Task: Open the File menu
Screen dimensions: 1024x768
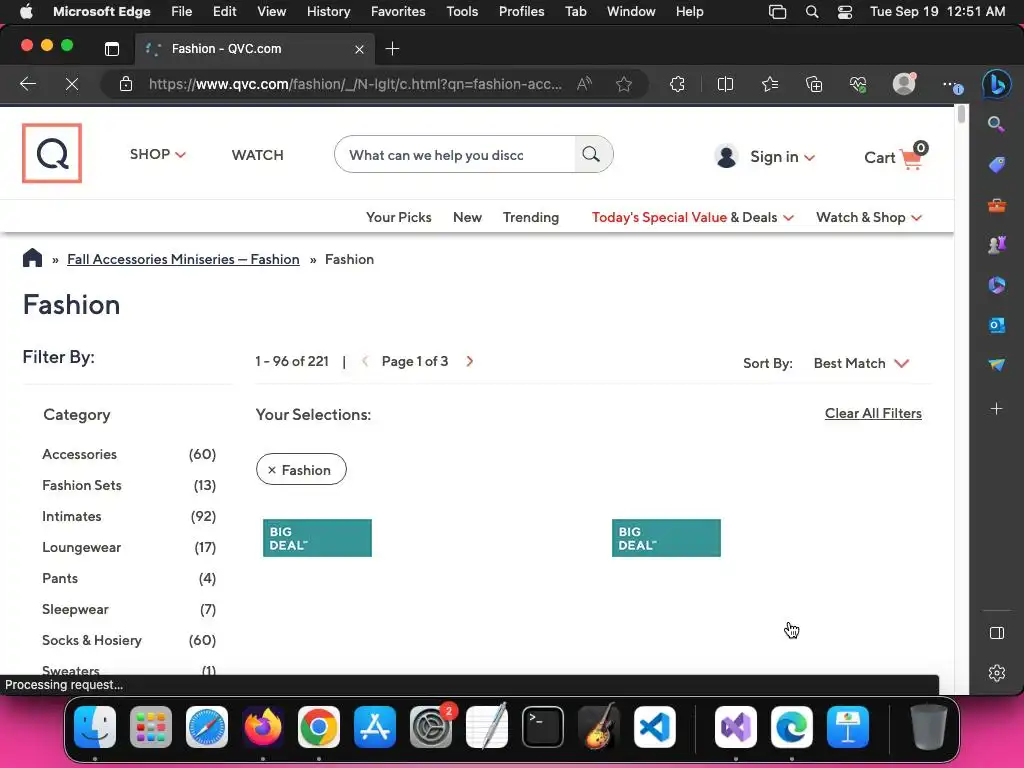Action: pyautogui.click(x=182, y=12)
